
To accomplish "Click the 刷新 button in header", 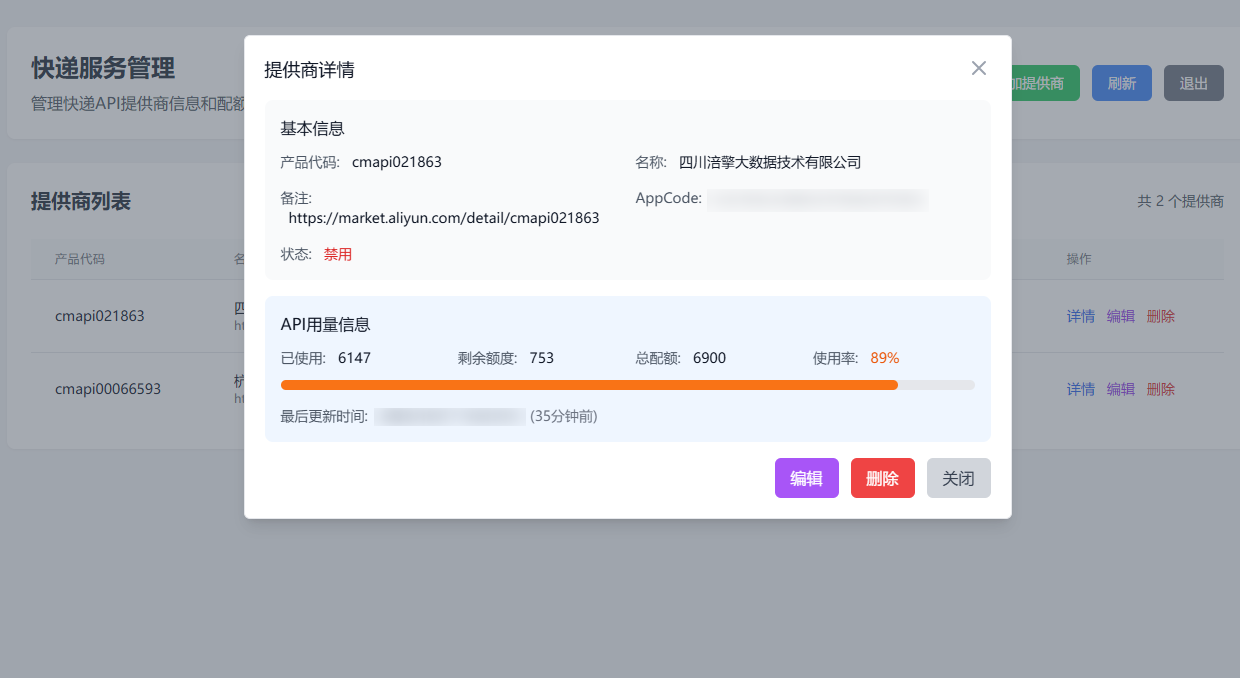I will click(x=1121, y=83).
